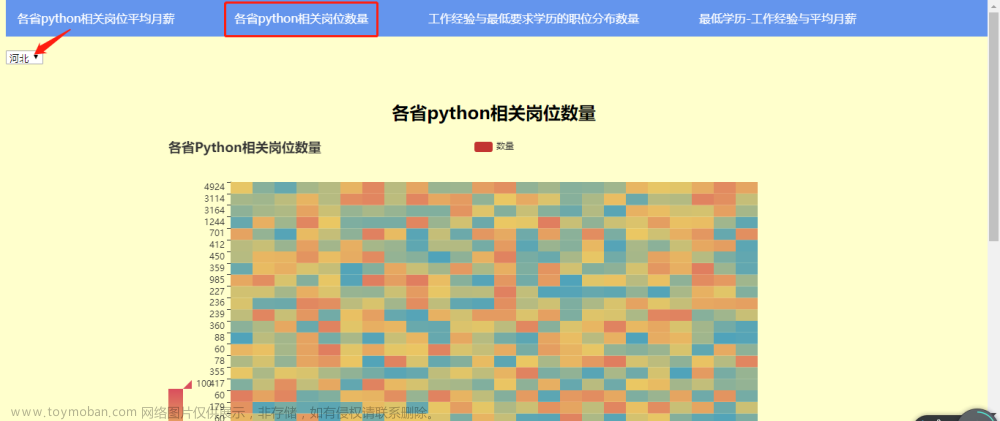The width and height of the screenshot is (1000, 421).
Task: Click the page heading 各省python相关岗位数量
Action: [494, 114]
